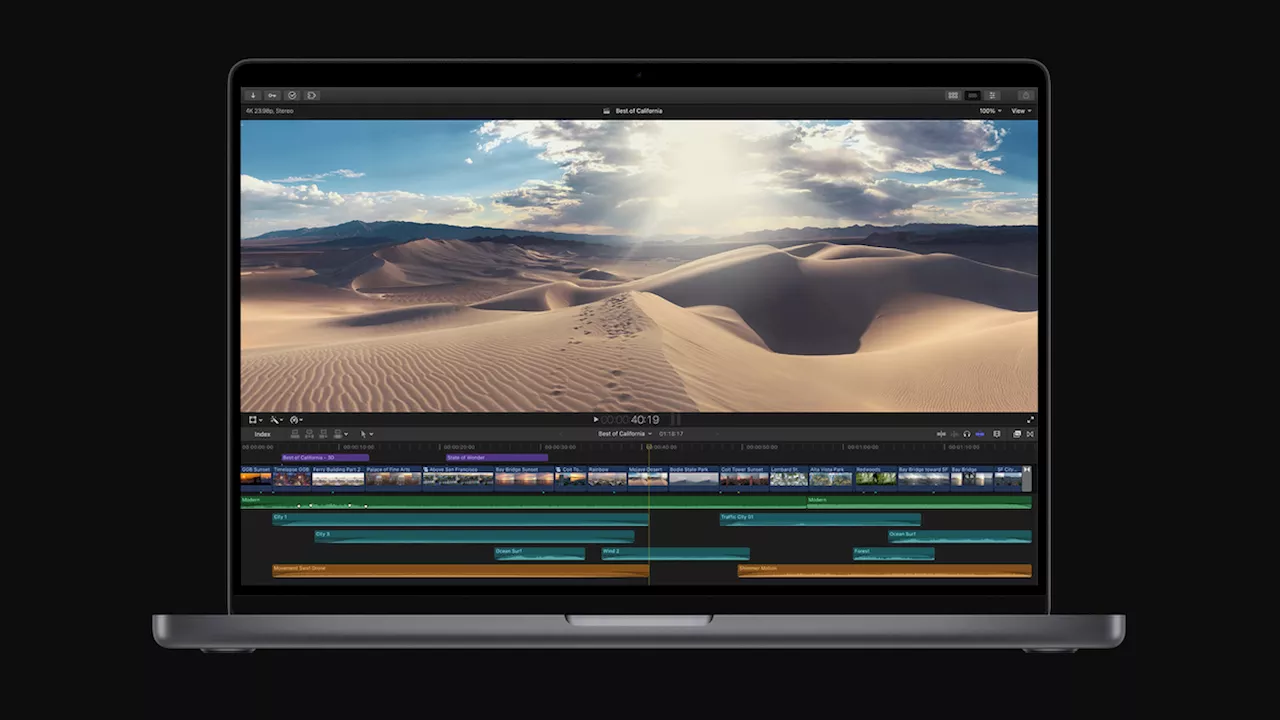Open the timeline Index panel
This screenshot has width=1280, height=720.
[x=262, y=434]
